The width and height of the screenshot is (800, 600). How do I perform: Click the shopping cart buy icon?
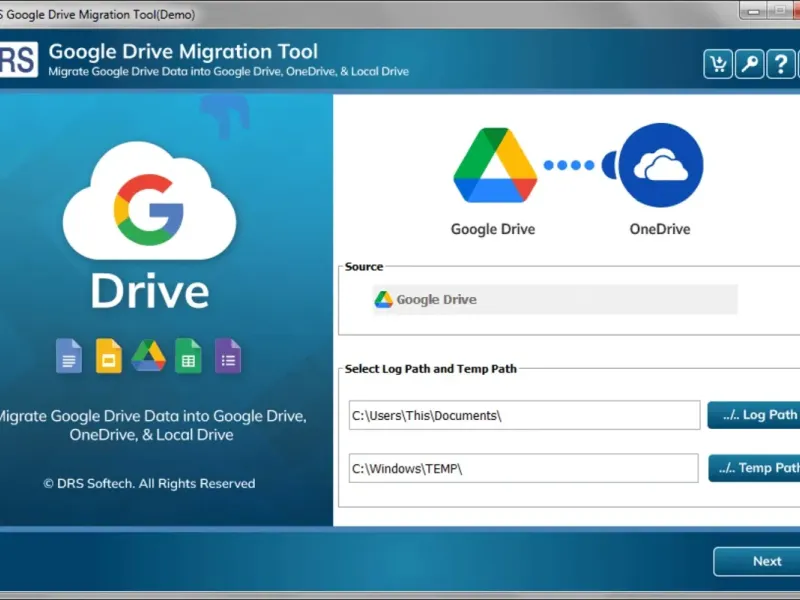(718, 64)
